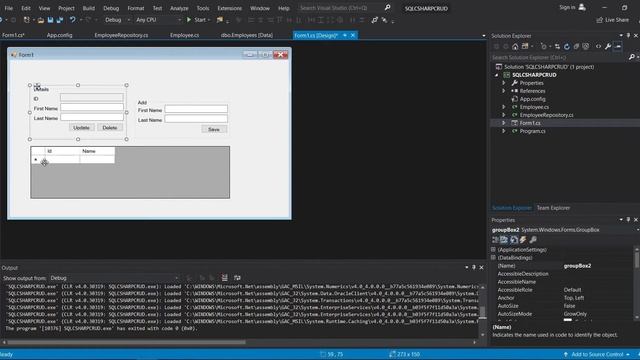Image resolution: width=640 pixels, height=360 pixels.
Task: Click the wrench Properties icon in Solution Explorer toolbar
Action: point(608,47)
